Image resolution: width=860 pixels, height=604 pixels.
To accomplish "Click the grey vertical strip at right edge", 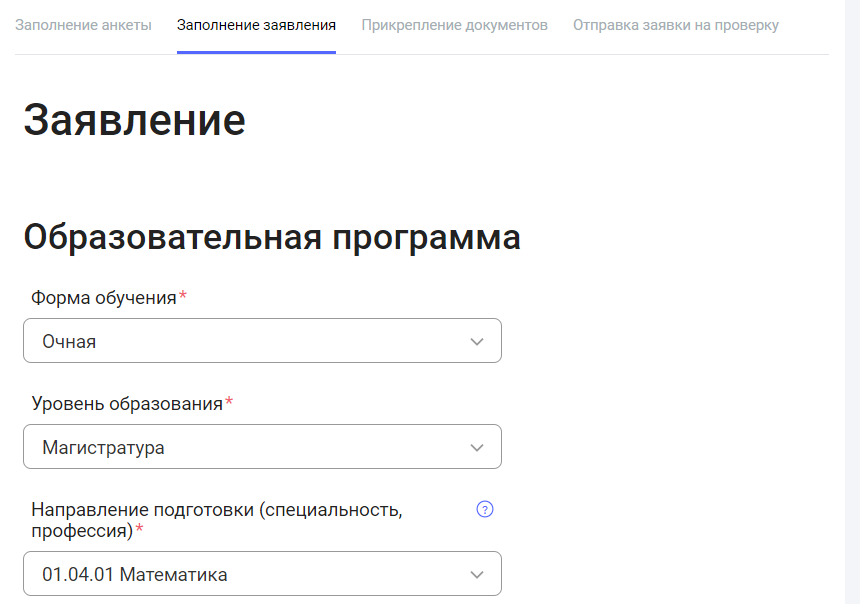I will pos(853,300).
